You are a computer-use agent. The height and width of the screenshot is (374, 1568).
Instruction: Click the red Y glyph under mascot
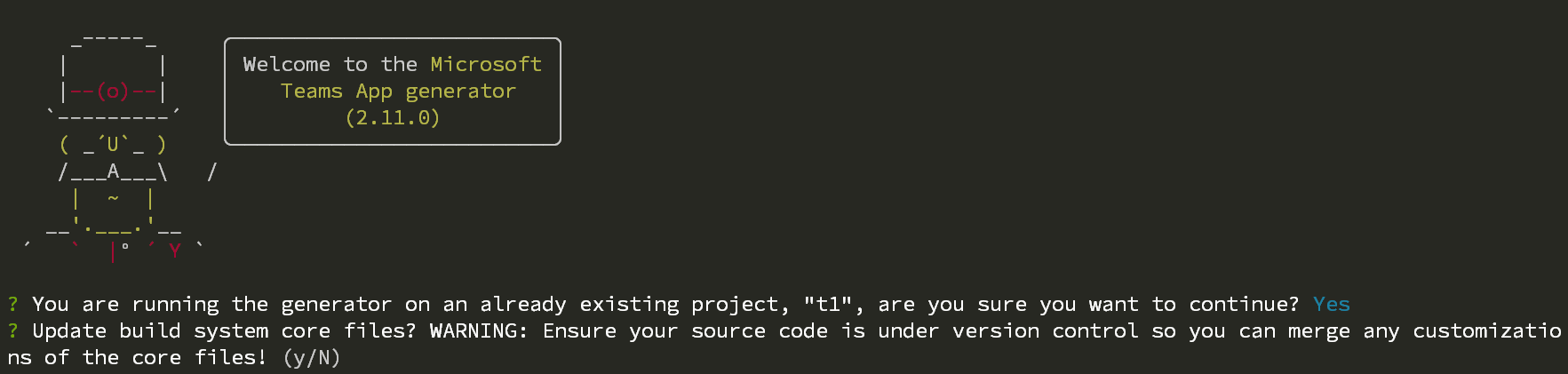pyautogui.click(x=175, y=251)
